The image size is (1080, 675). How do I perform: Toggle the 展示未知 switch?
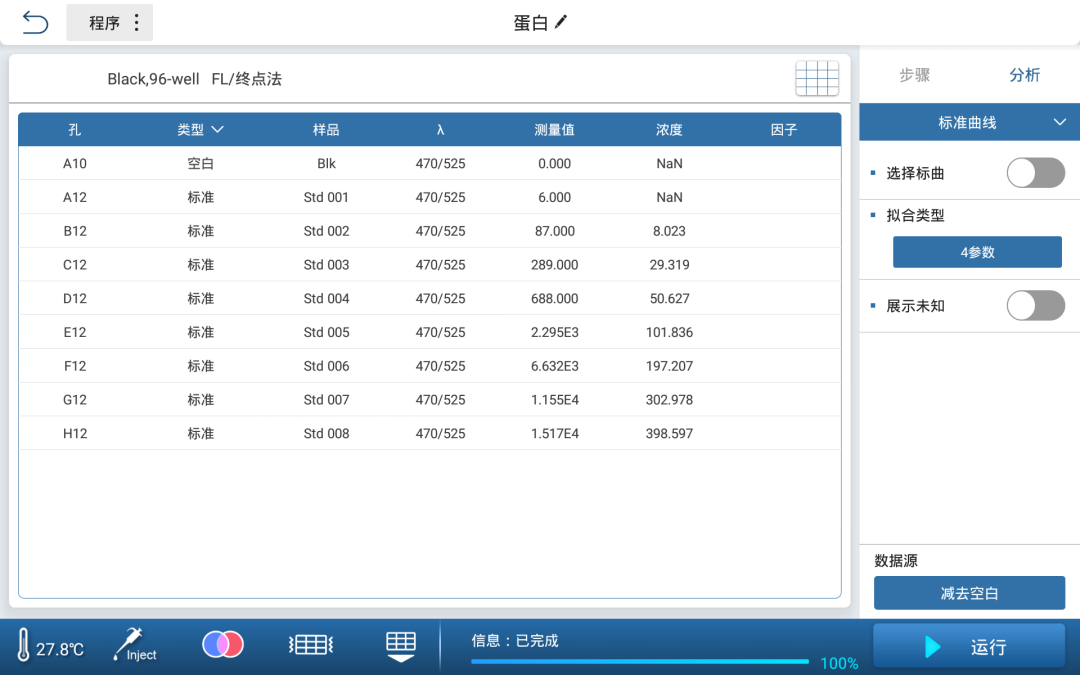(x=1035, y=306)
